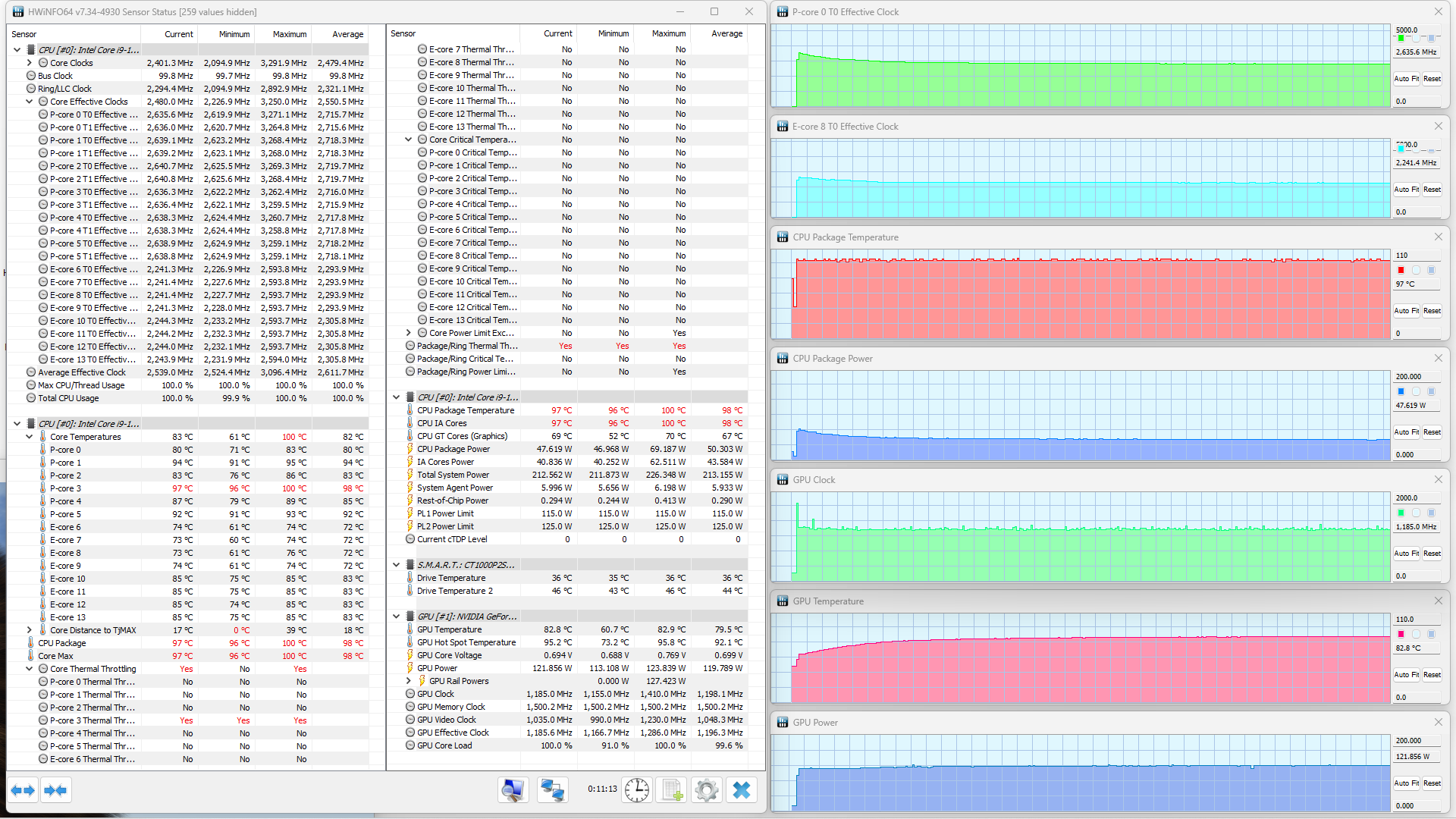
Task: Expand the GPU Rail Powers row
Action: point(409,681)
